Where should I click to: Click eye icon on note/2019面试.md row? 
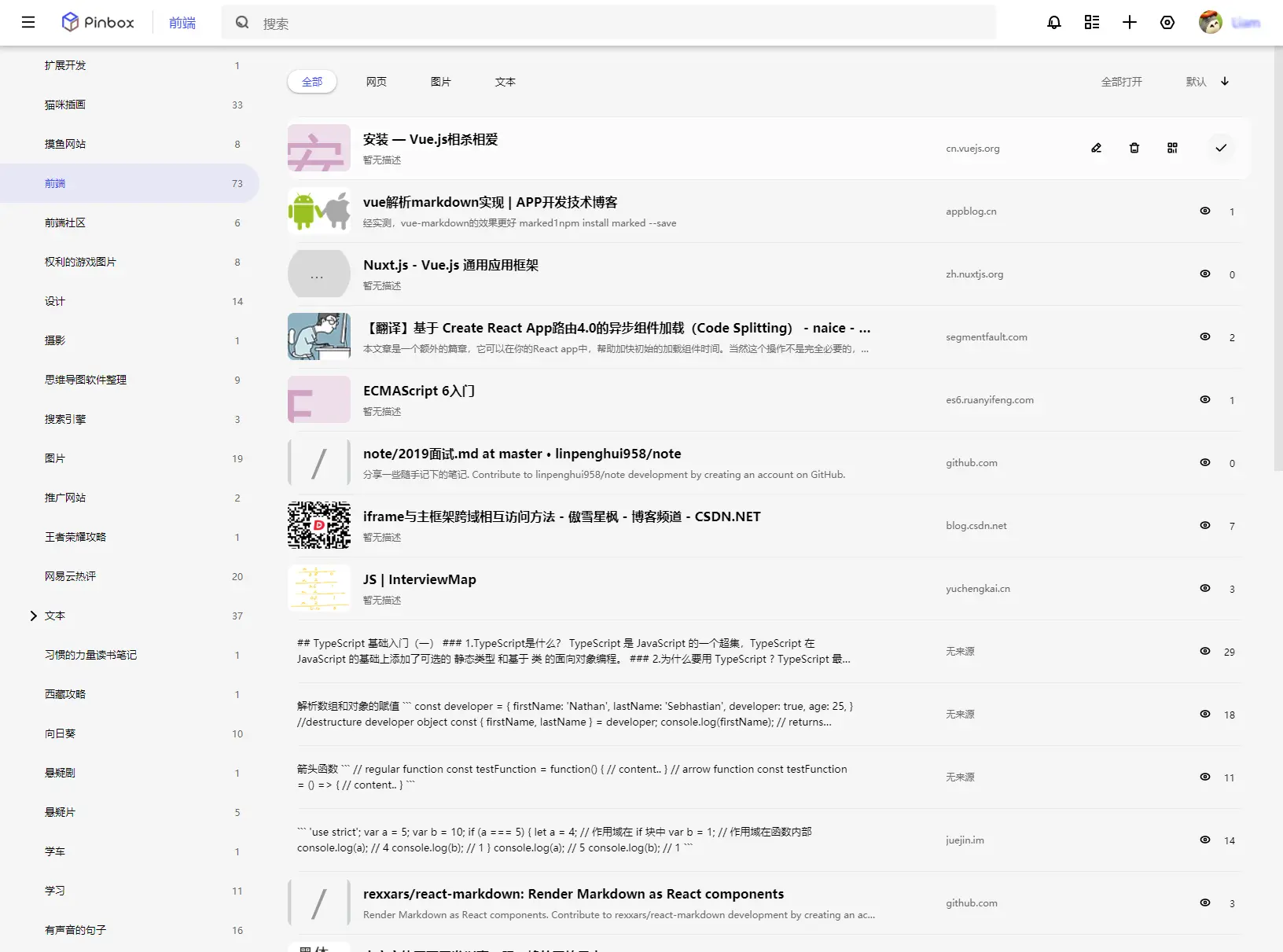click(x=1205, y=462)
